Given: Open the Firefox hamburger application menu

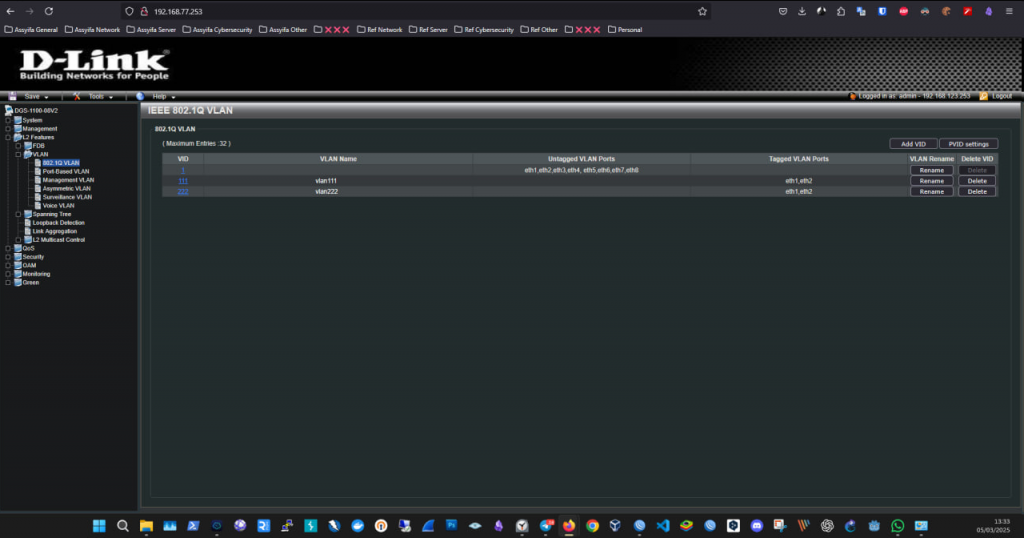Looking at the screenshot, I should 1010,11.
